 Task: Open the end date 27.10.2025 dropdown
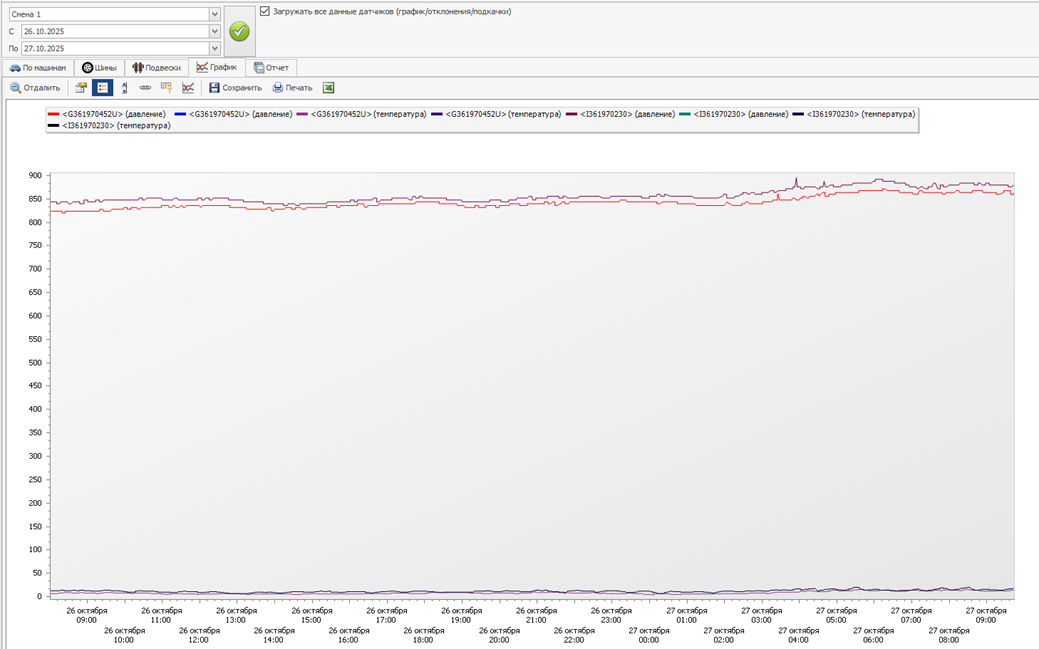[x=214, y=48]
